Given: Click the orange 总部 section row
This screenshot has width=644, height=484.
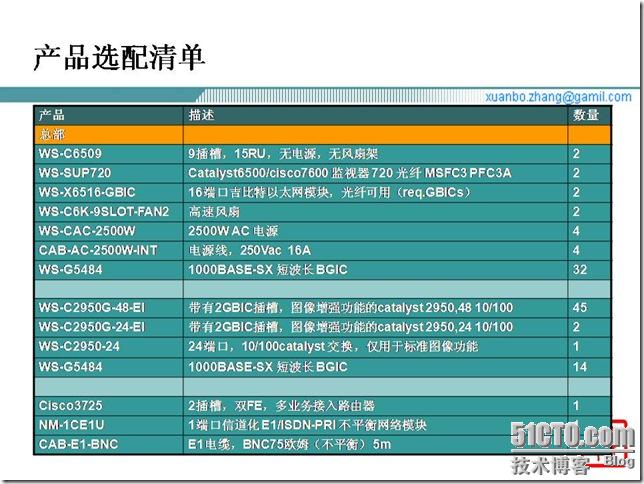Looking at the screenshot, I should point(322,134).
